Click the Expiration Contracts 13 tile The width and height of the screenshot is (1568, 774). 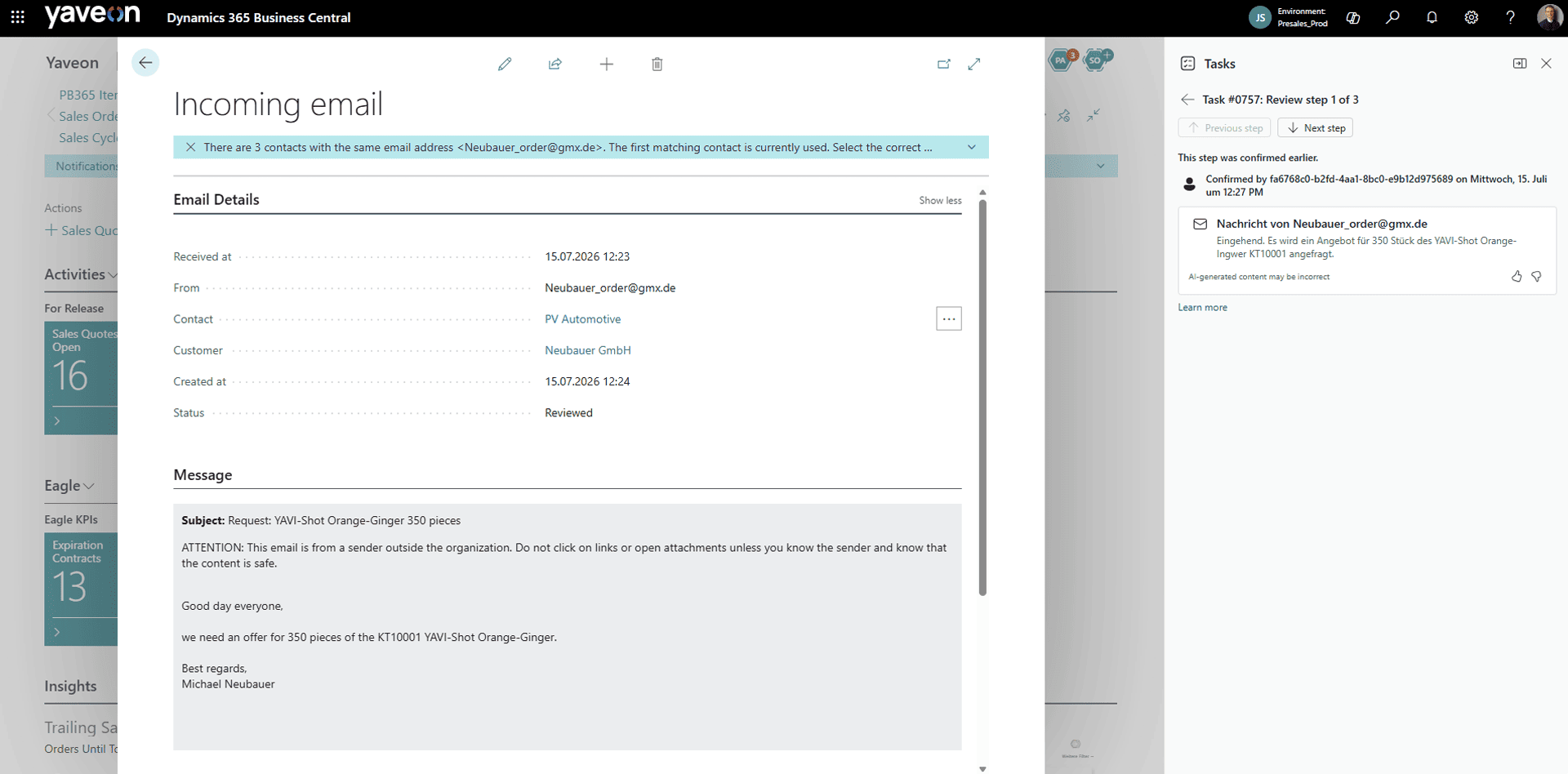(81, 589)
